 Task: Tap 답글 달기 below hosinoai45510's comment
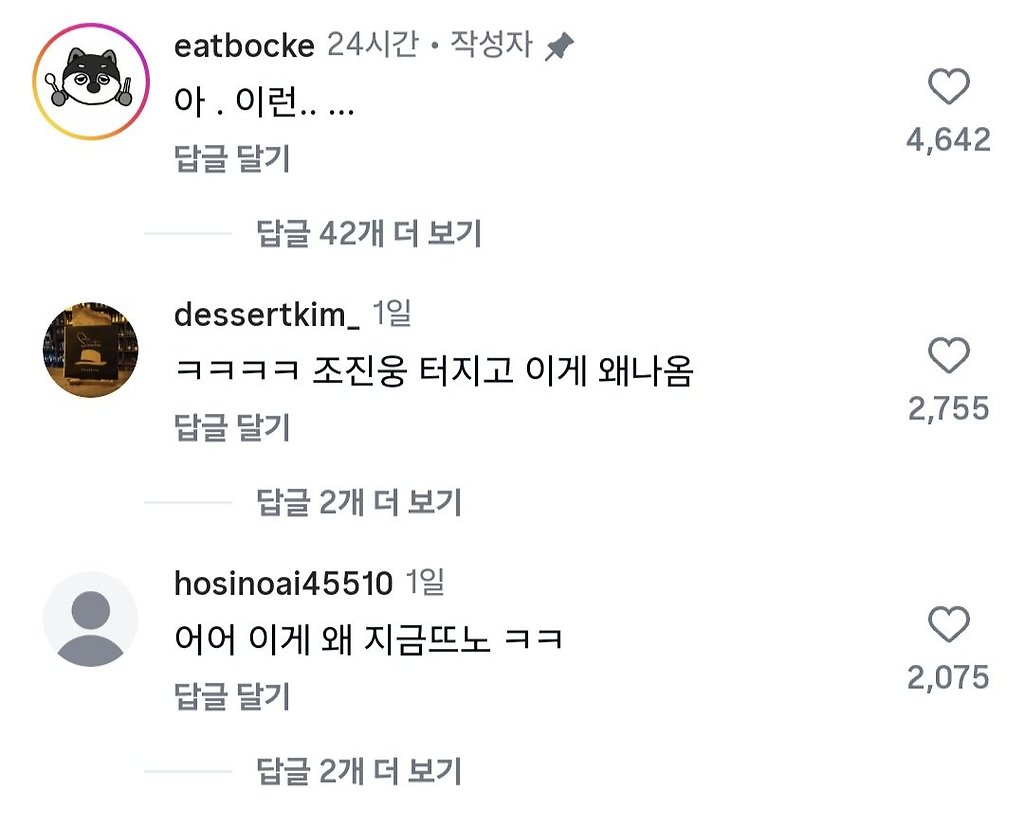[x=232, y=696]
